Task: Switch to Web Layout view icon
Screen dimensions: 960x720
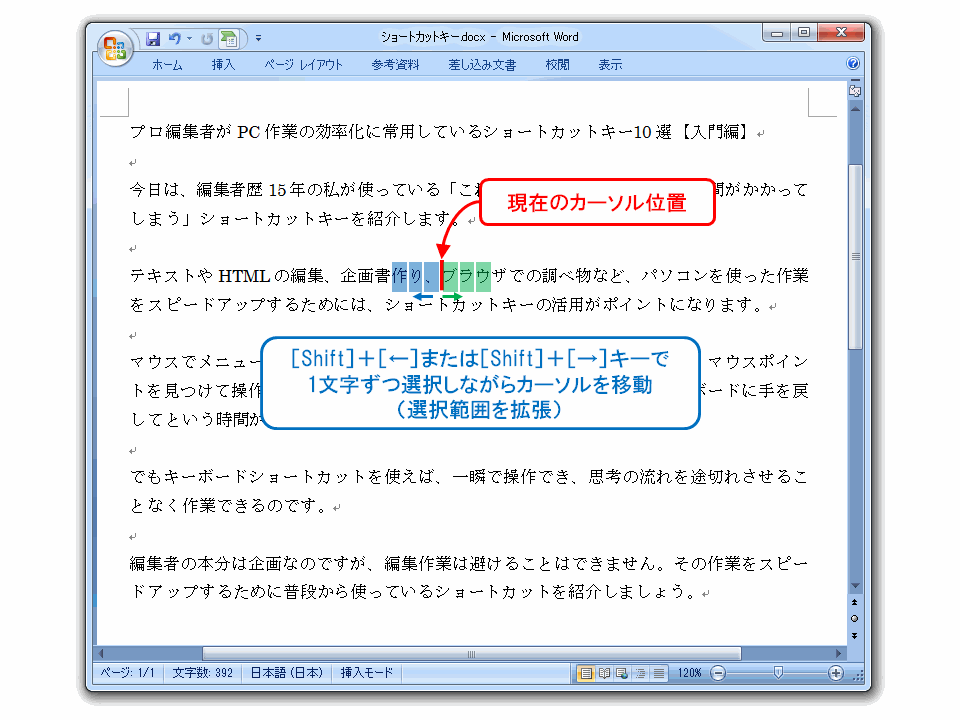Action: tap(622, 673)
